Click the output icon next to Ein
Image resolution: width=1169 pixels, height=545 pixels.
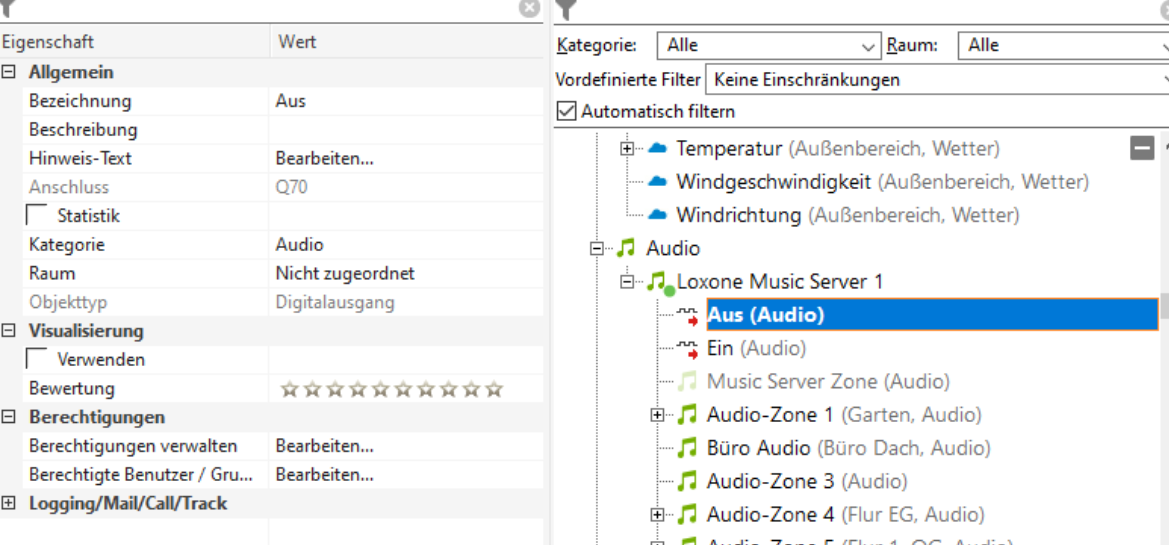[x=687, y=349]
